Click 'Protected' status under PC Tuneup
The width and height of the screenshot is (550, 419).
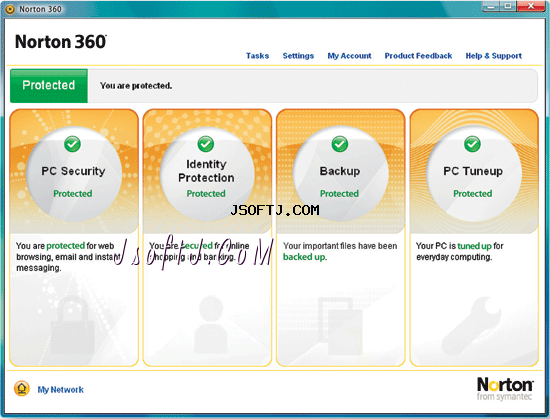pyautogui.click(x=472, y=194)
